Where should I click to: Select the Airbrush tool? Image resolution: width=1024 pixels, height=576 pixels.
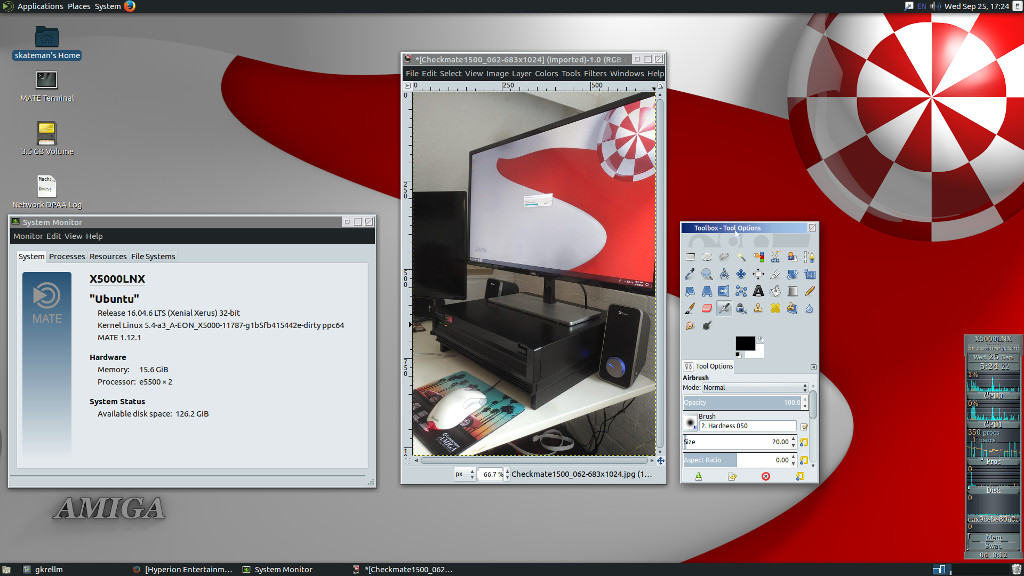click(724, 308)
